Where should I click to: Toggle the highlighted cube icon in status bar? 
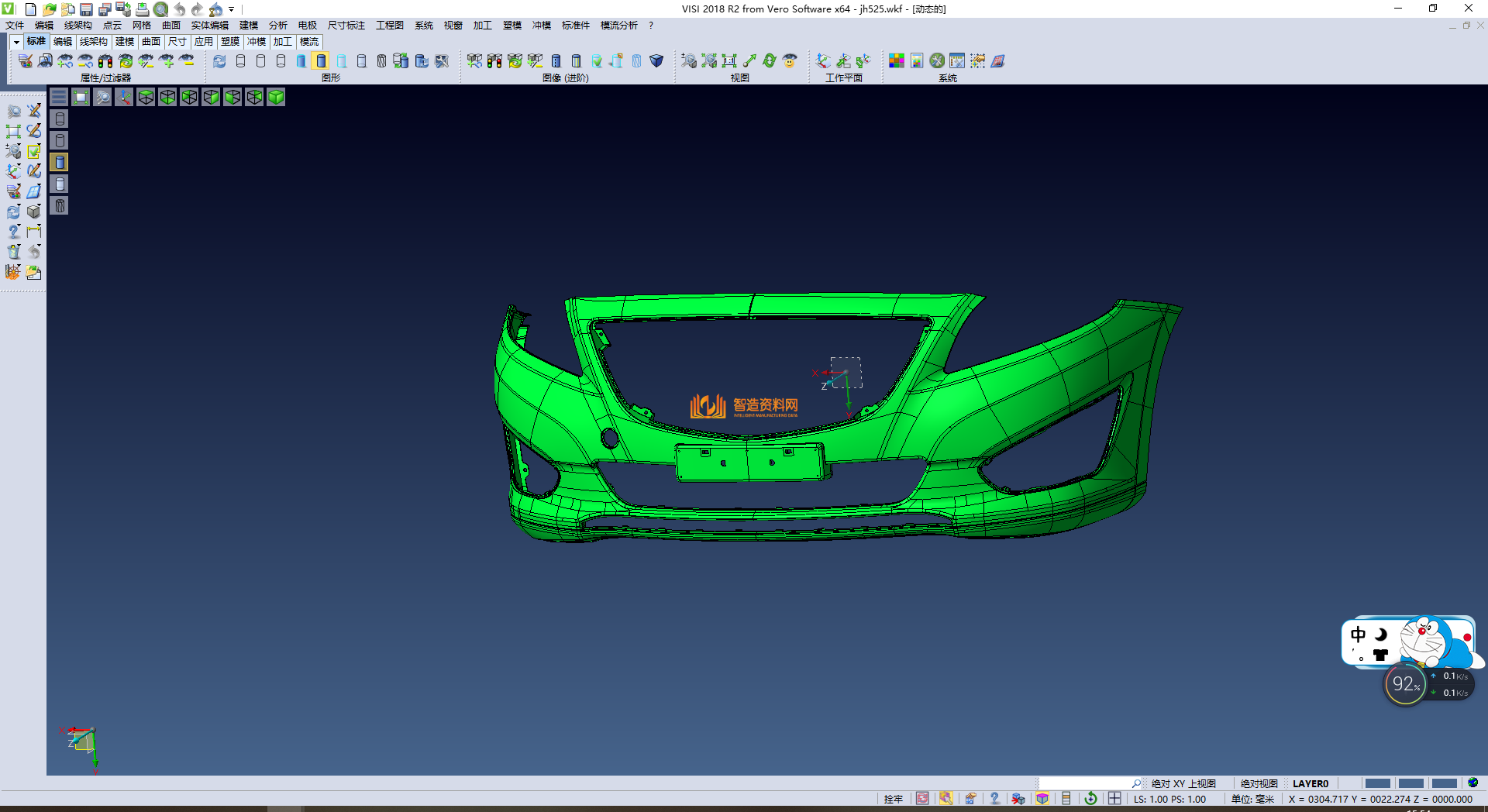point(1042,799)
